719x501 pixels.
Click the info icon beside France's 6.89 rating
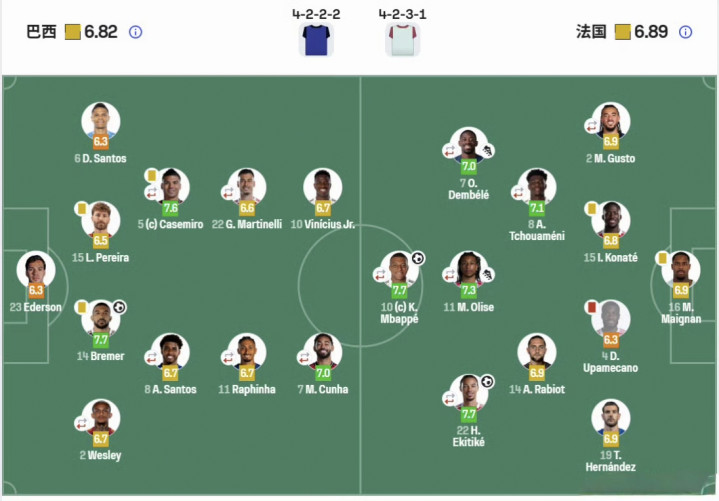pyautogui.click(x=685, y=32)
